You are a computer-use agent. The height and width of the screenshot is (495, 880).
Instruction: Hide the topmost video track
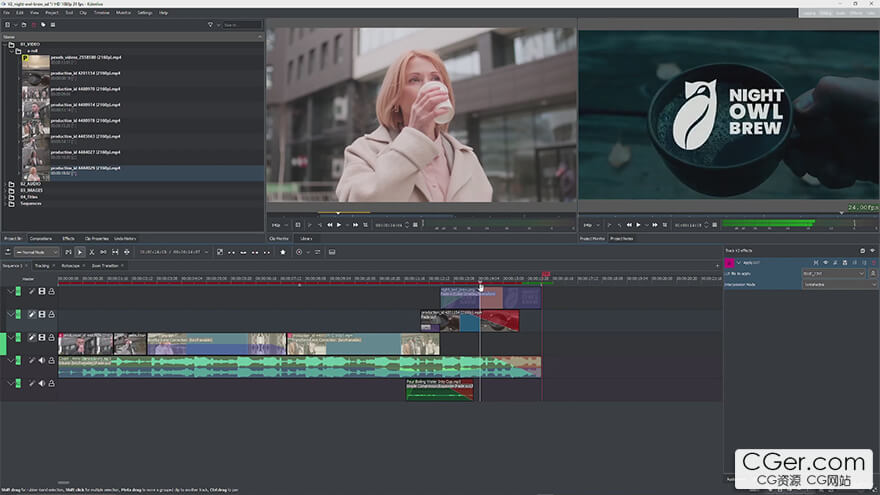click(x=42, y=291)
